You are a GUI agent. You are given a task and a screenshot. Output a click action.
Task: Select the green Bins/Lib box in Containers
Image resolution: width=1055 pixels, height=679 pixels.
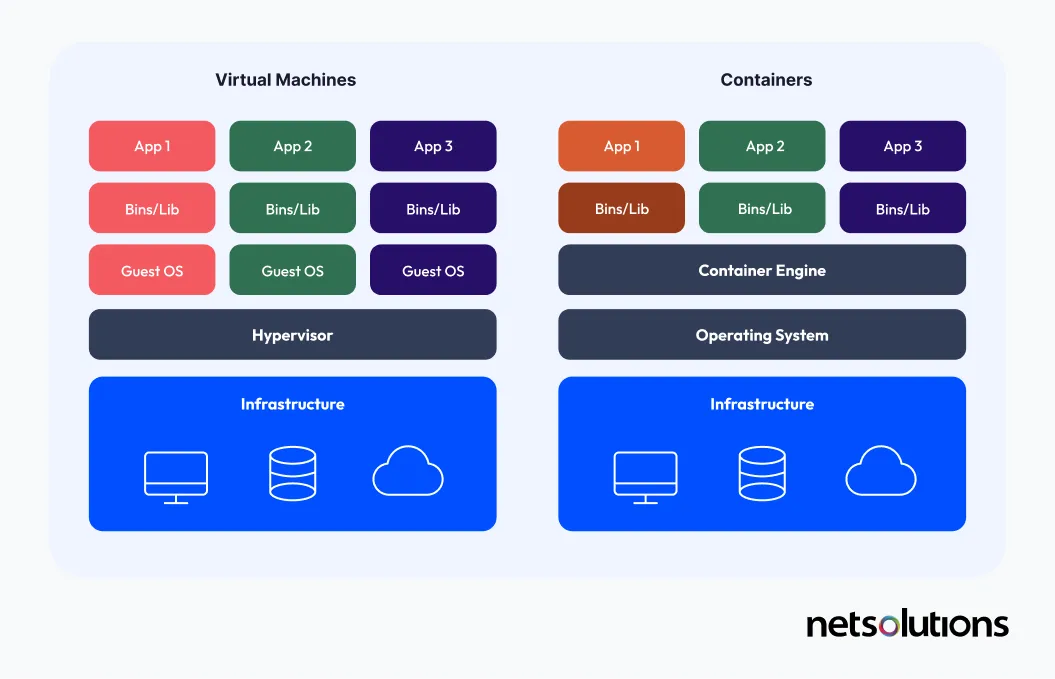762,208
